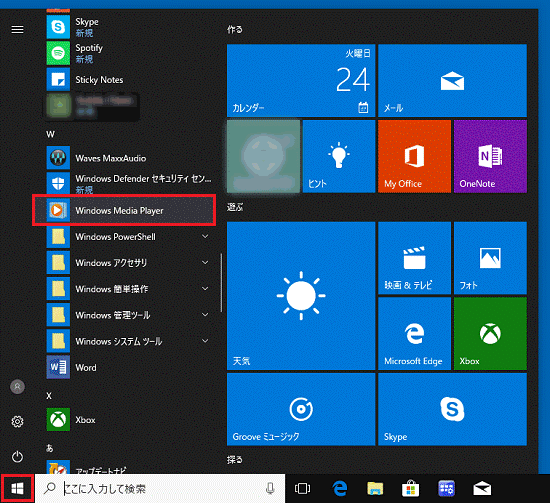
Task: Click the microphone icon in search box
Action: coord(270,488)
